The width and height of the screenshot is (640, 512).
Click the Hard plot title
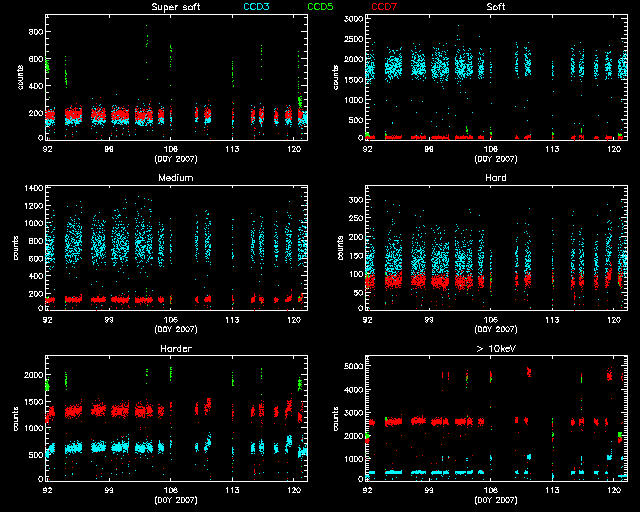495,178
